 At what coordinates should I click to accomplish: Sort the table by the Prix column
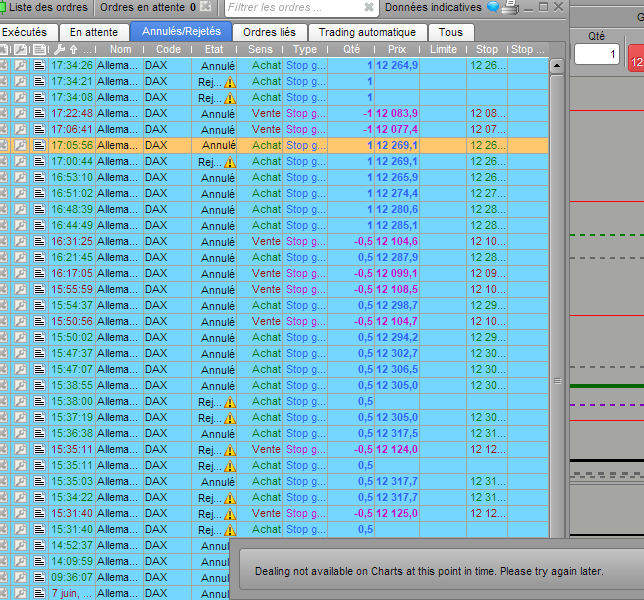tap(397, 49)
